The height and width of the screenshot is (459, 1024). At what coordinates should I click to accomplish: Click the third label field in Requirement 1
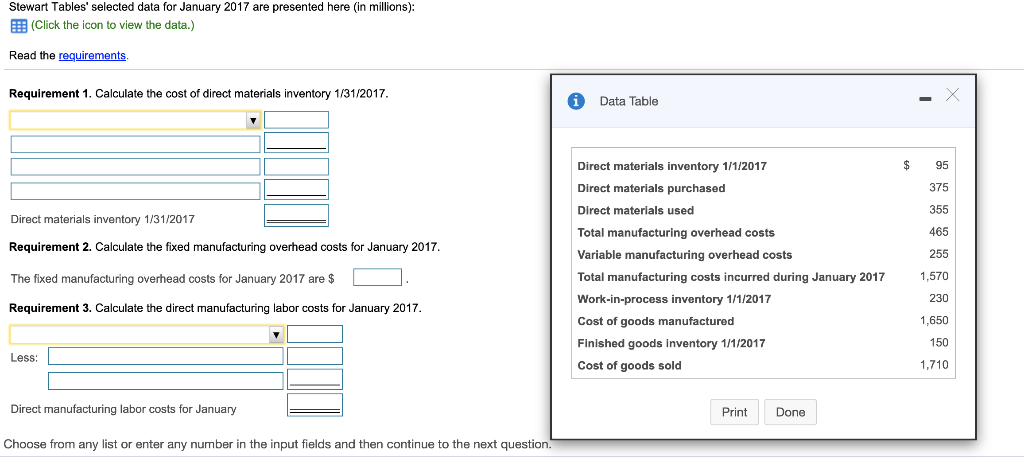click(135, 166)
